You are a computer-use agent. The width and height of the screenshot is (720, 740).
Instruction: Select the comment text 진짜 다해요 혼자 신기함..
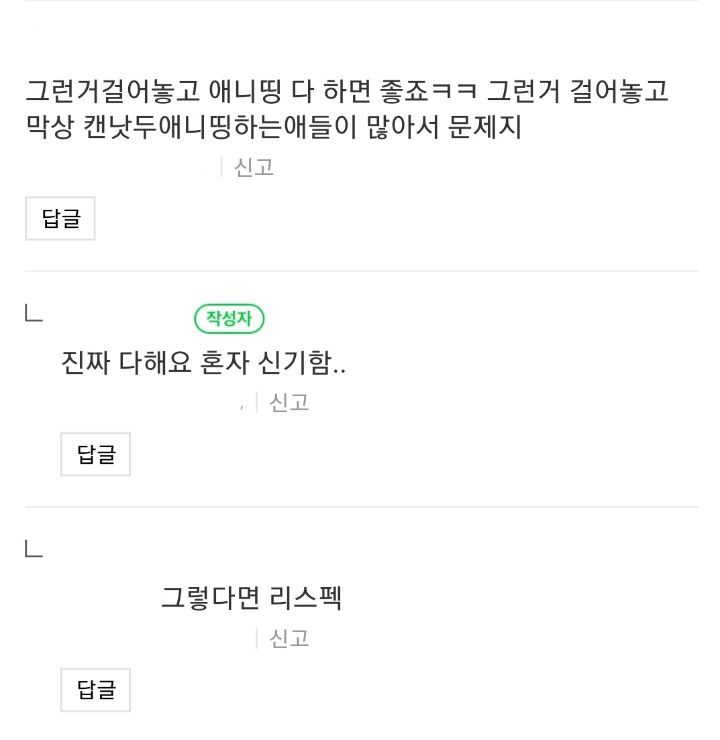(204, 363)
